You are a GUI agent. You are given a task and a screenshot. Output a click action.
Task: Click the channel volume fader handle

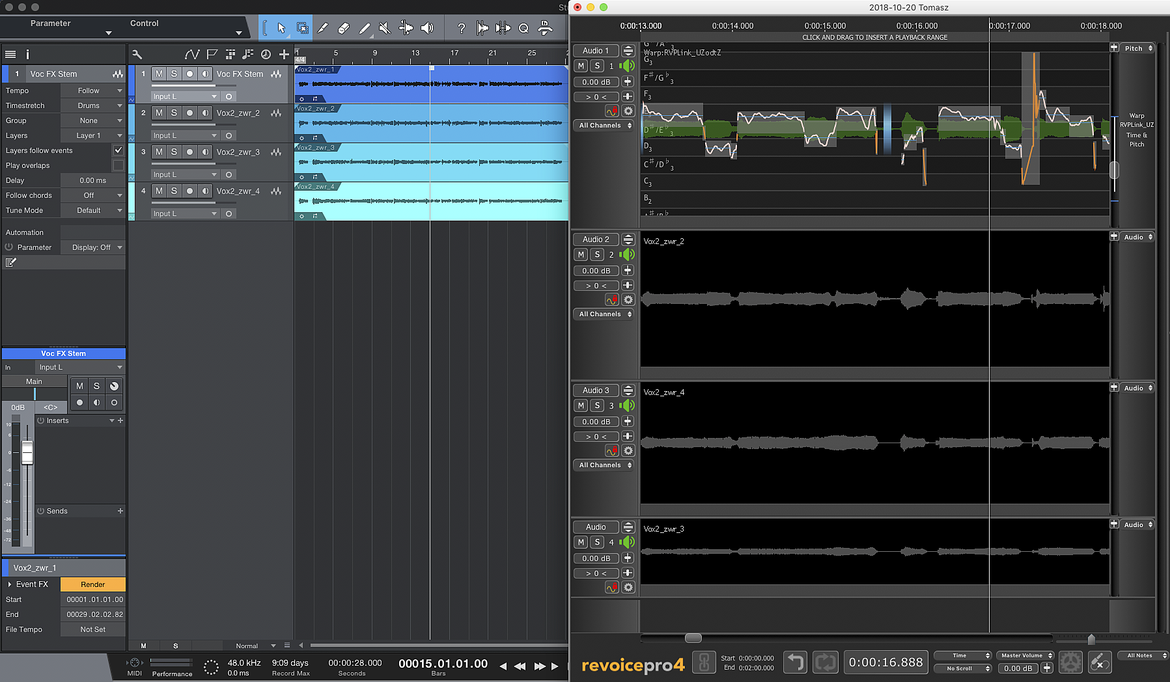click(x=28, y=452)
